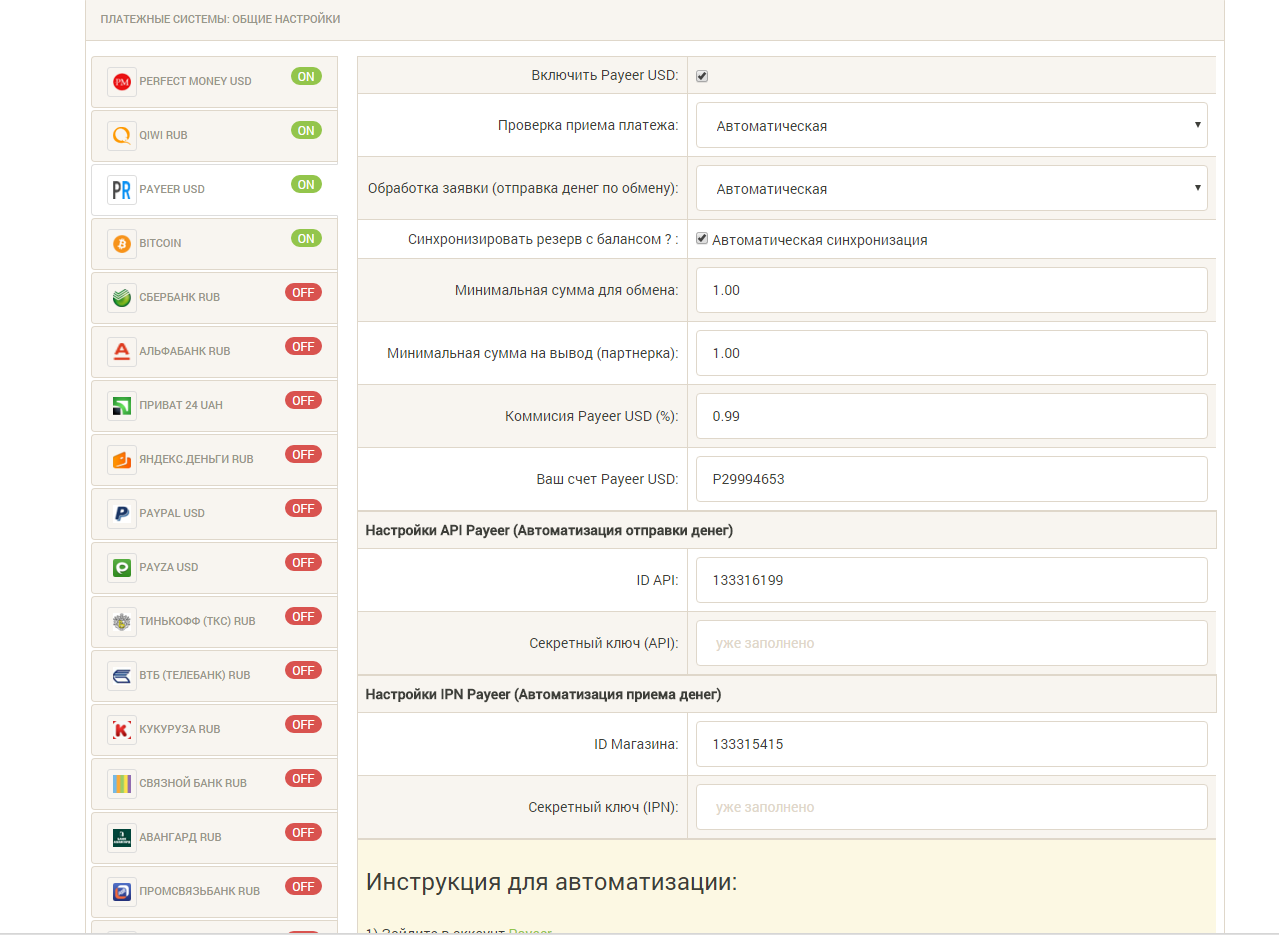Viewport: 1279px width, 935px height.
Task: Toggle the OFF badge for PayPal USD
Action: pyautogui.click(x=304, y=508)
